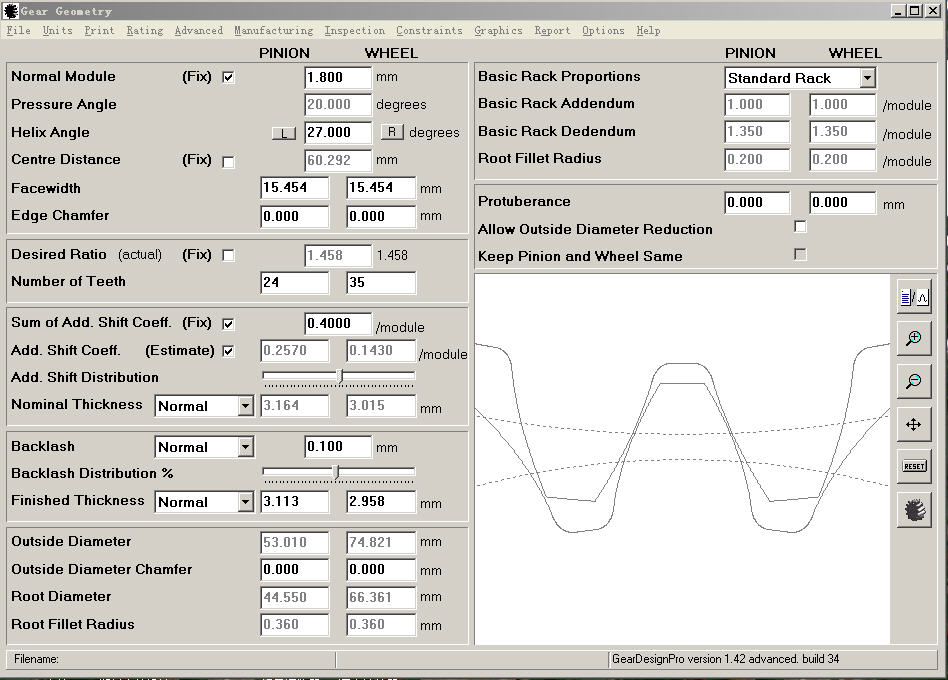Click pinion Outside Diameter value 53.010
The image size is (948, 680).
click(294, 542)
